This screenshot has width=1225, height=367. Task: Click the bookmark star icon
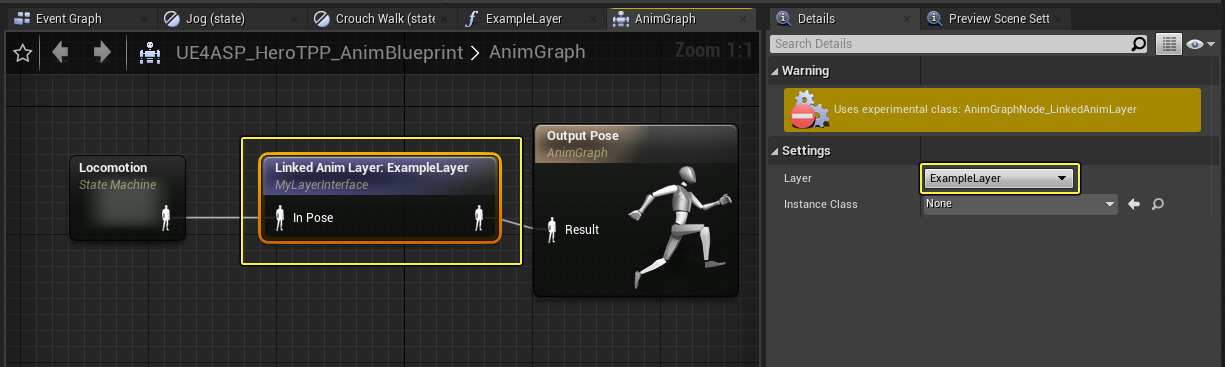click(23, 53)
